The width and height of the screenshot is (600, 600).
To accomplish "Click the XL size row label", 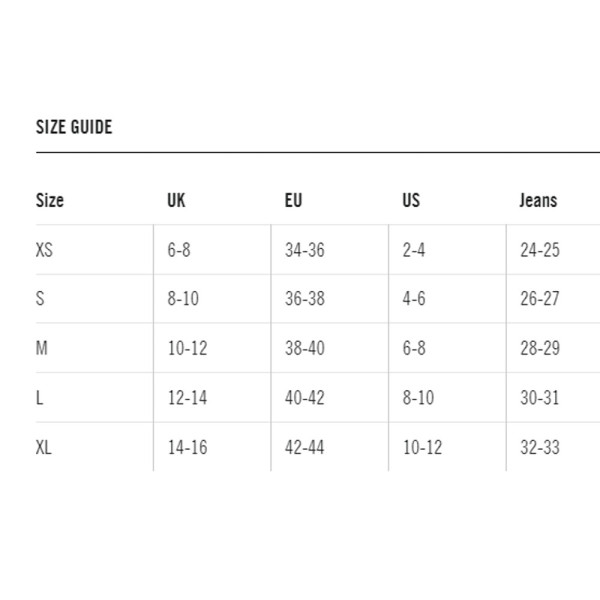I will click(x=44, y=447).
